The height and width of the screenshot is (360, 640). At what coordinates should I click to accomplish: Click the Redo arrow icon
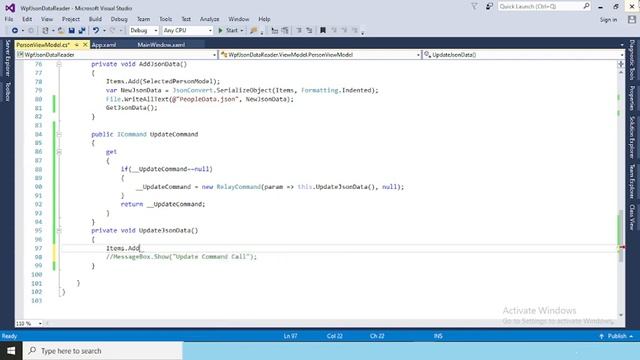pyautogui.click(x=113, y=31)
